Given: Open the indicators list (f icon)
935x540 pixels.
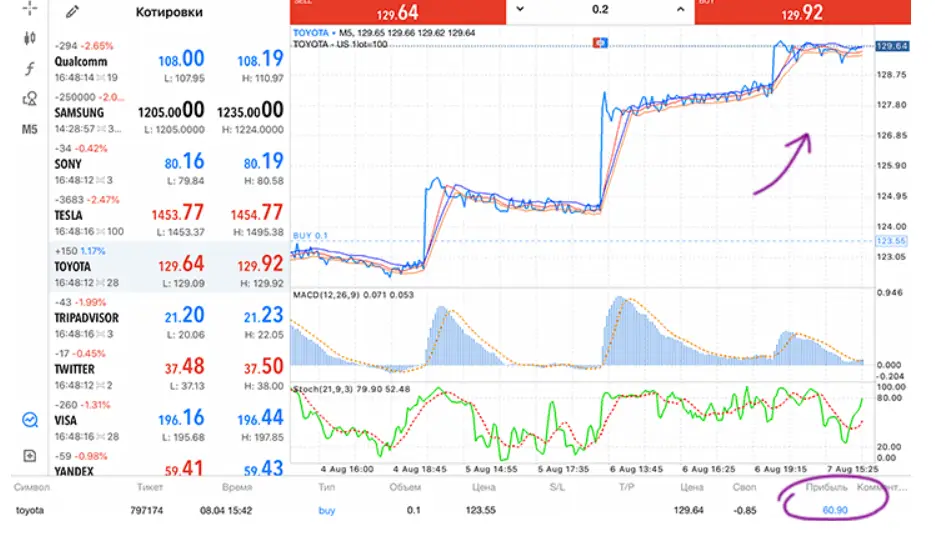Looking at the screenshot, I should pyautogui.click(x=30, y=69).
